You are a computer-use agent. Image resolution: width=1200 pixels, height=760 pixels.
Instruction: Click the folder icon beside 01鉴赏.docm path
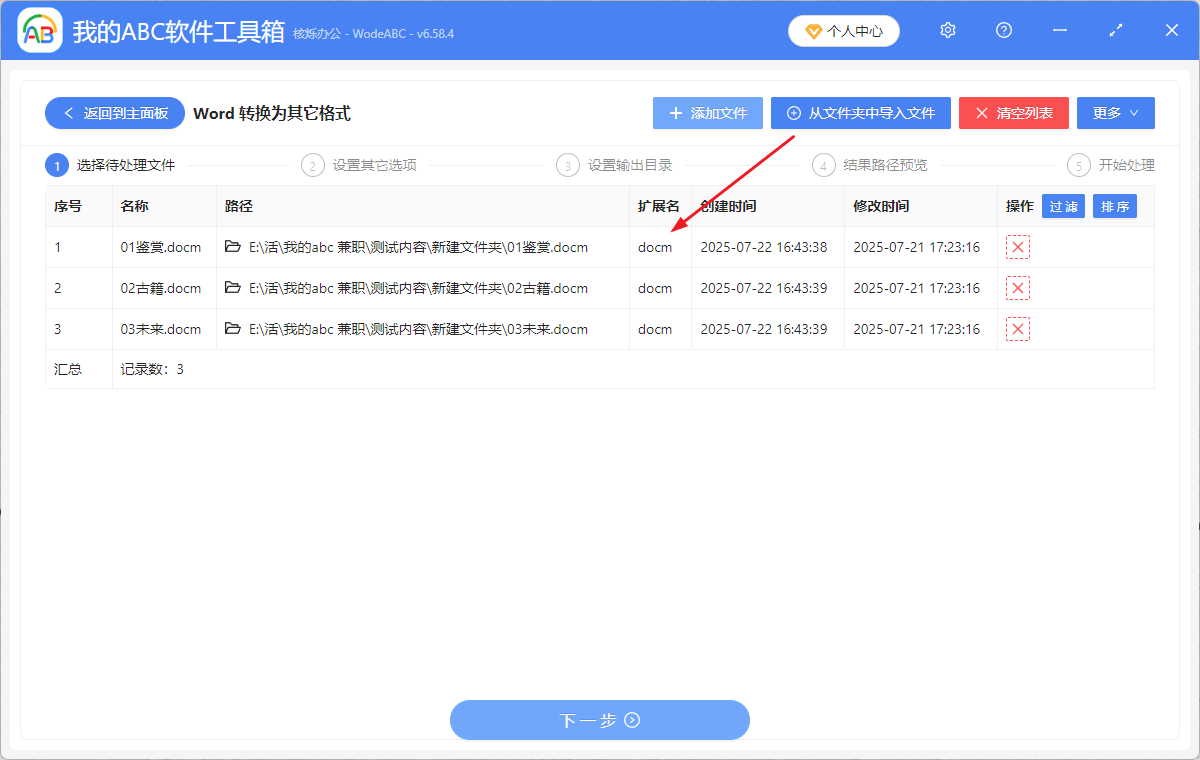(x=230, y=247)
